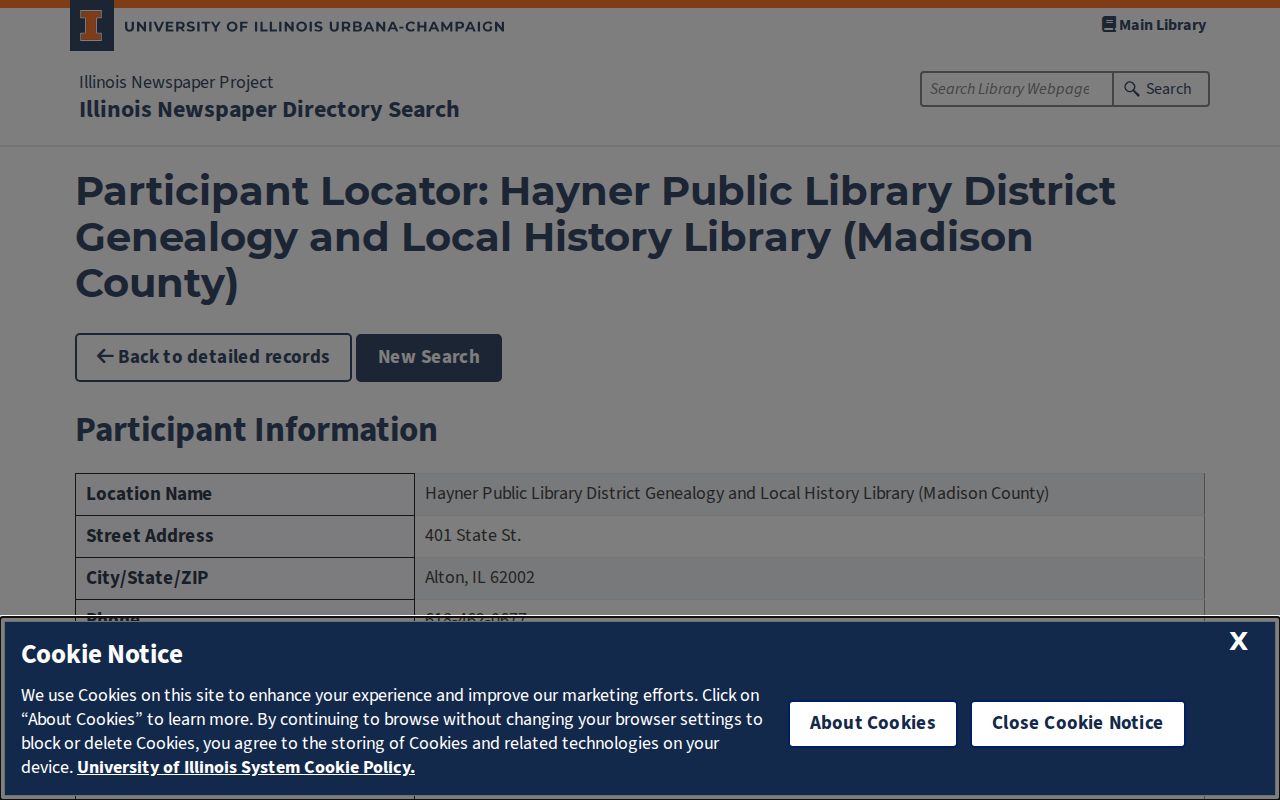
Task: Open Illinois Newspaper Project link
Action: 176,82
